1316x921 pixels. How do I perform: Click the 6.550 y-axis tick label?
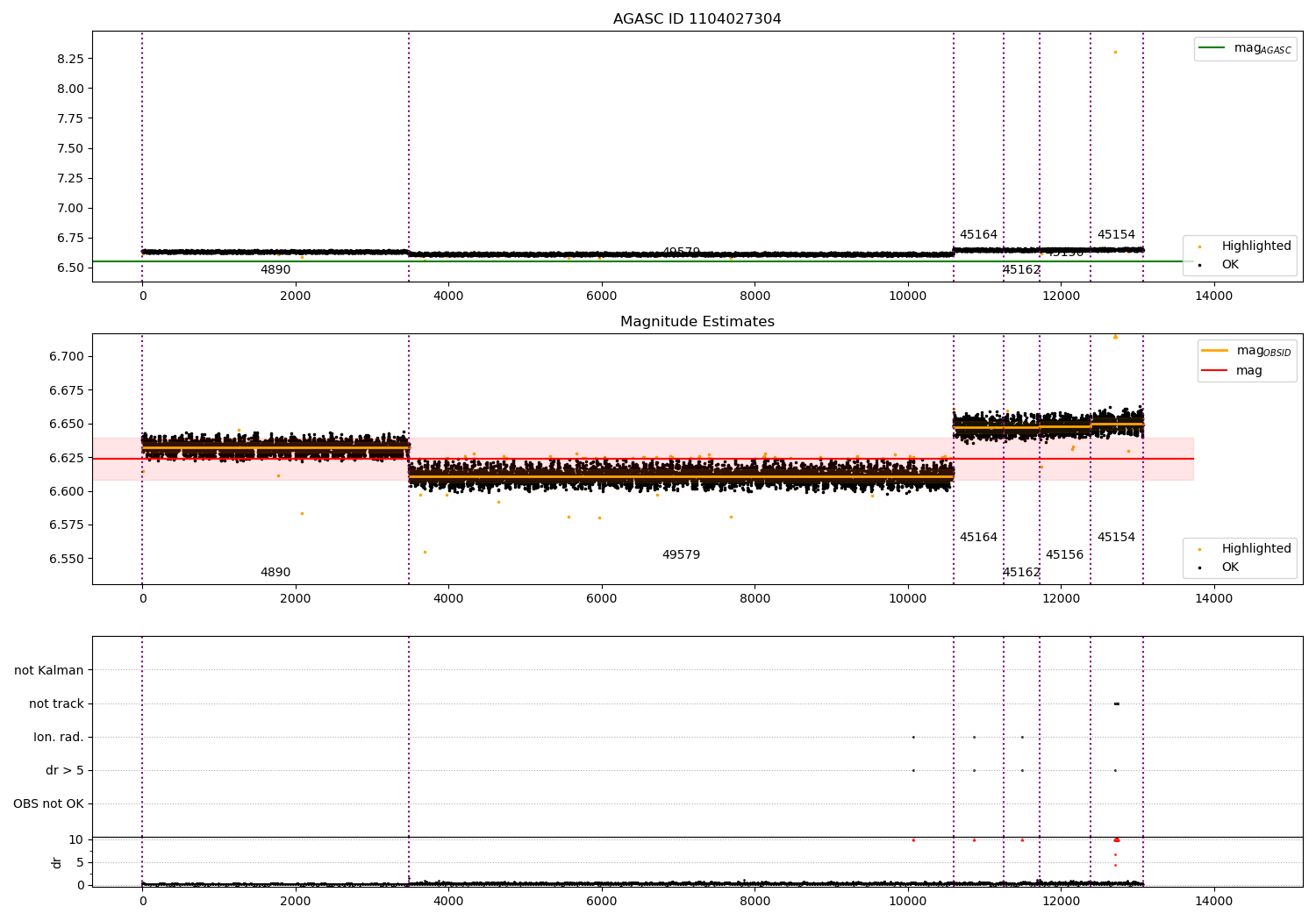67,559
